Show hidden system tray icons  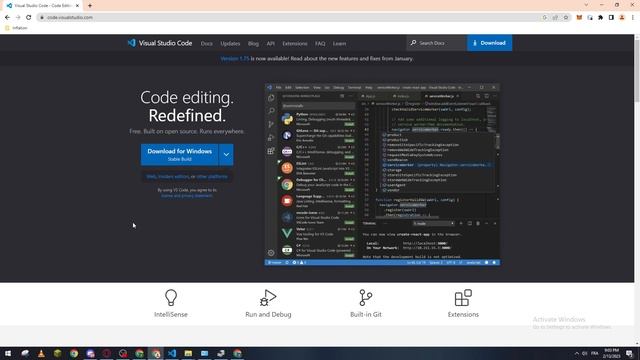pyautogui.click(x=577, y=353)
